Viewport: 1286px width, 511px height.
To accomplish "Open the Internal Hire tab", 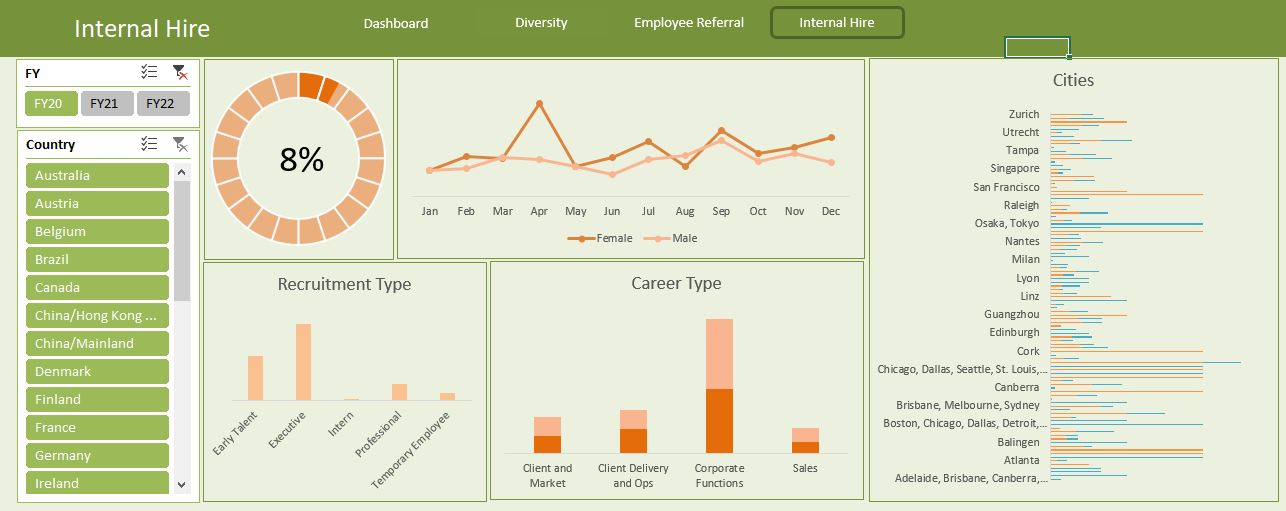I will coord(837,22).
